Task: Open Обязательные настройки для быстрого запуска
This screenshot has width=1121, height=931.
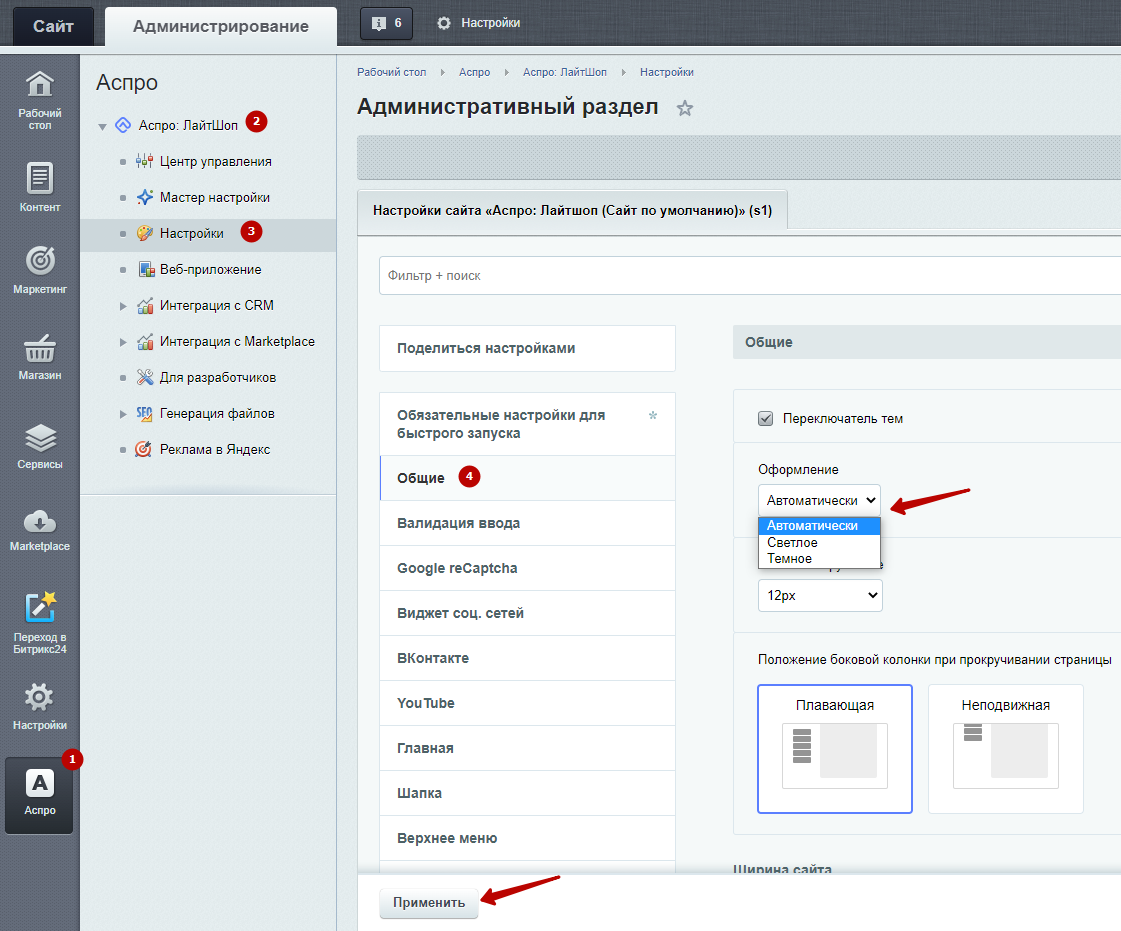Action: pos(528,424)
